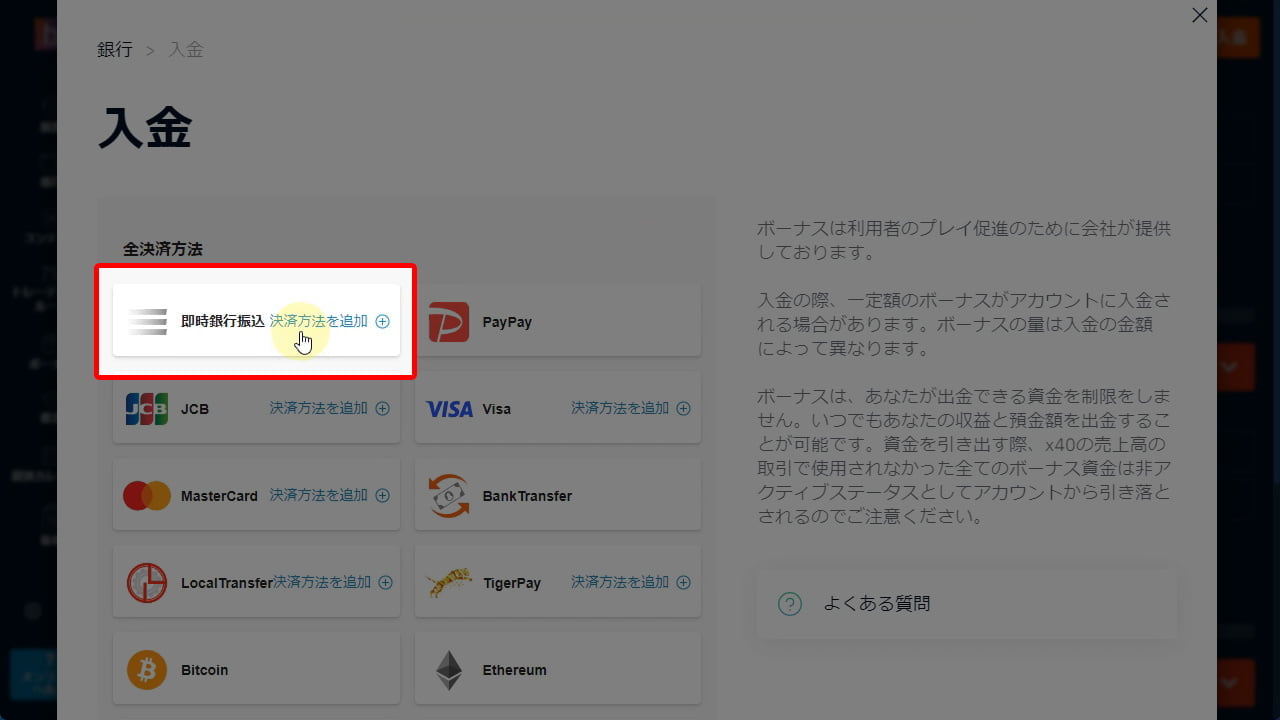Add payment method for Visa
1280x720 pixels.
click(620, 408)
